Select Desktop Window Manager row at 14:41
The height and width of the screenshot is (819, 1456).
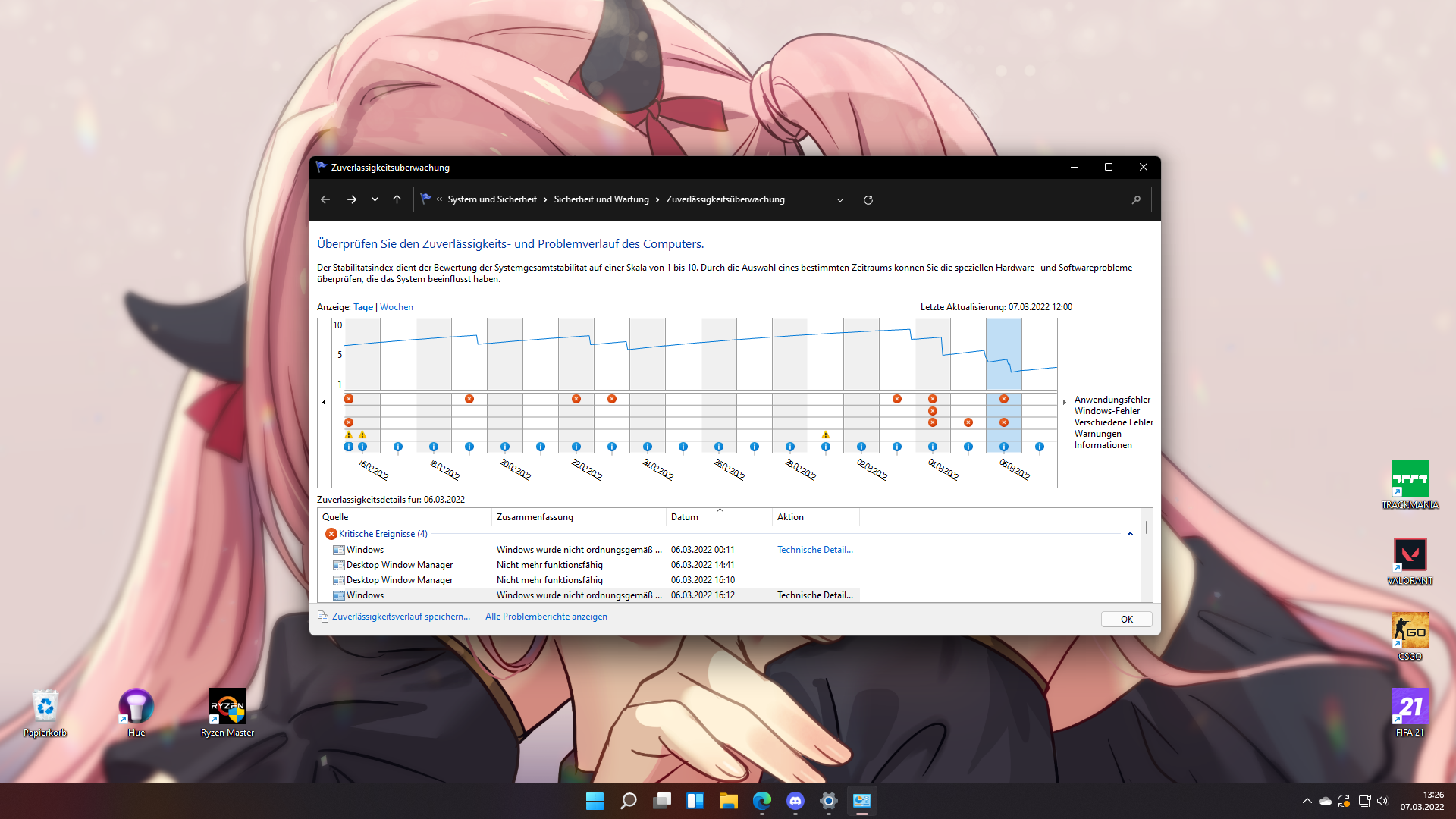point(595,565)
